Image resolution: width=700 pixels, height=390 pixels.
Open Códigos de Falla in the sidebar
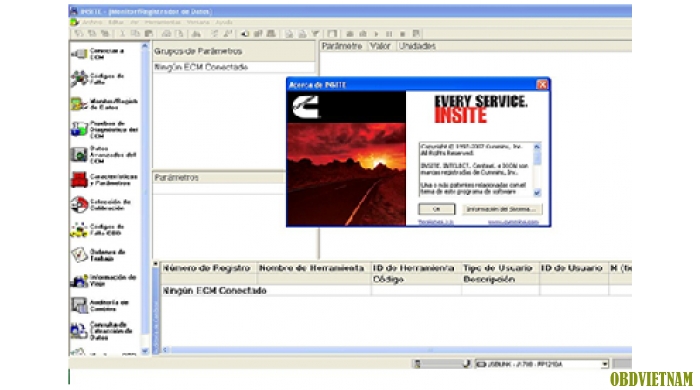pos(103,79)
